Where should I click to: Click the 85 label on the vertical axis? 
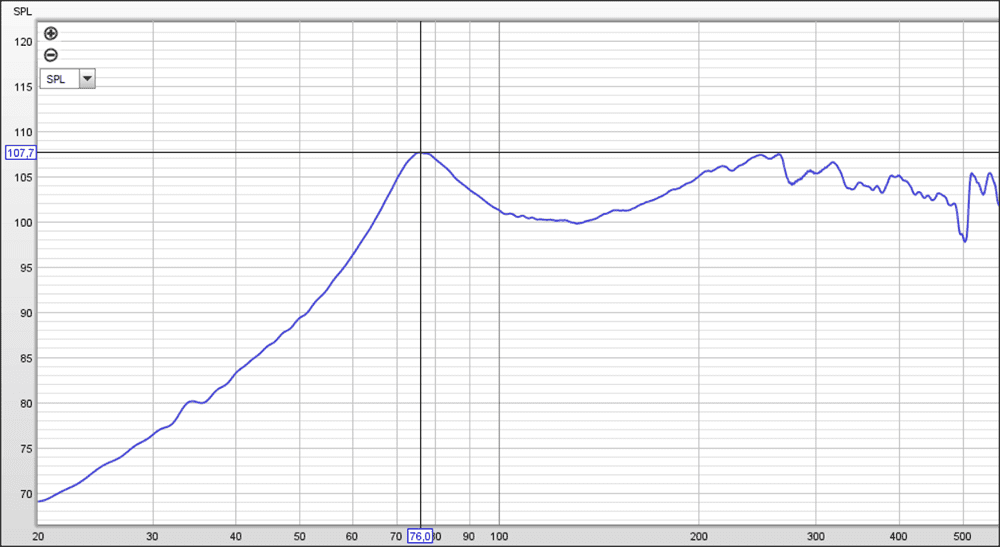coord(26,359)
